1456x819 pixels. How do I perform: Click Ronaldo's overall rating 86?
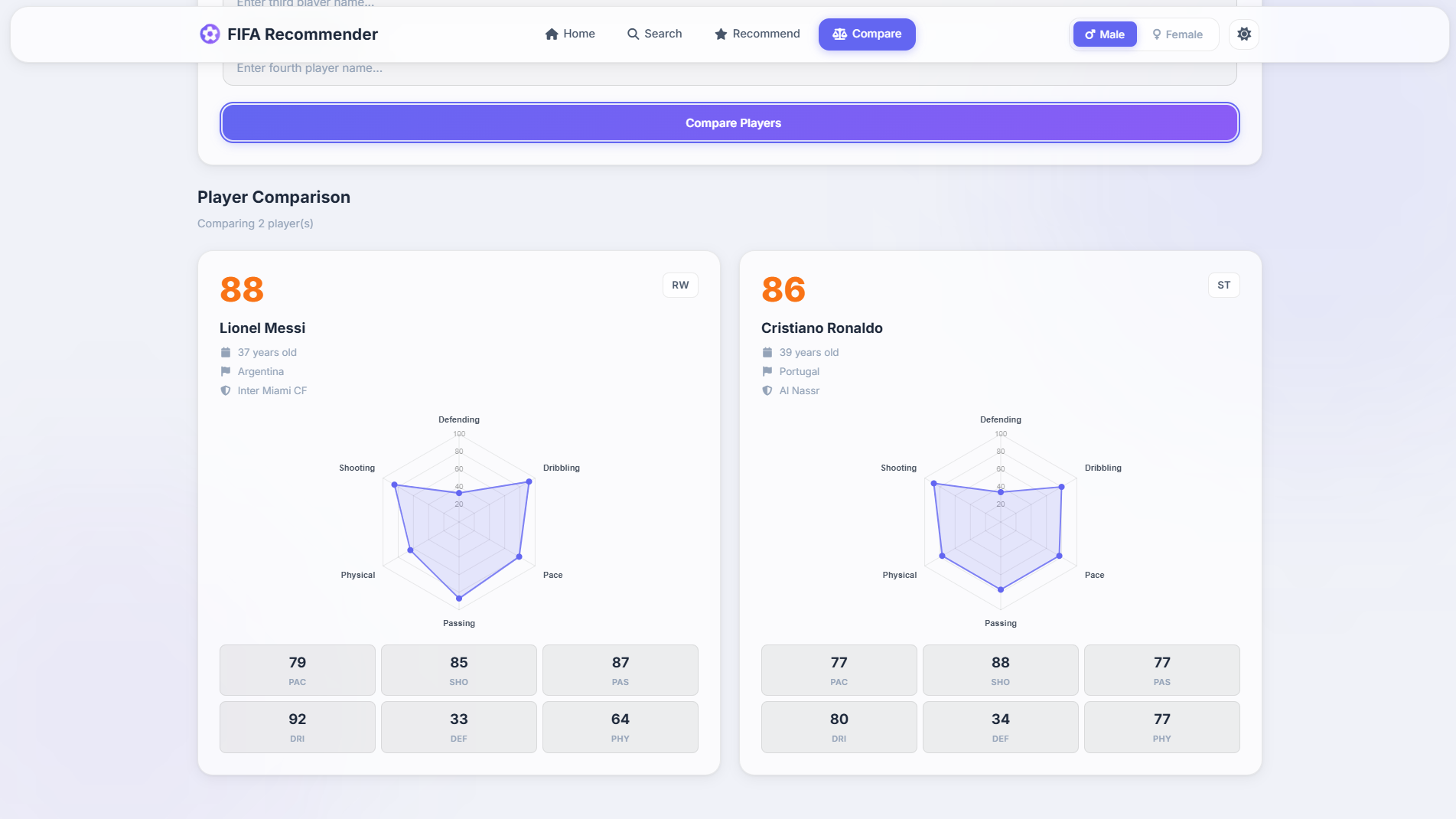tap(783, 289)
